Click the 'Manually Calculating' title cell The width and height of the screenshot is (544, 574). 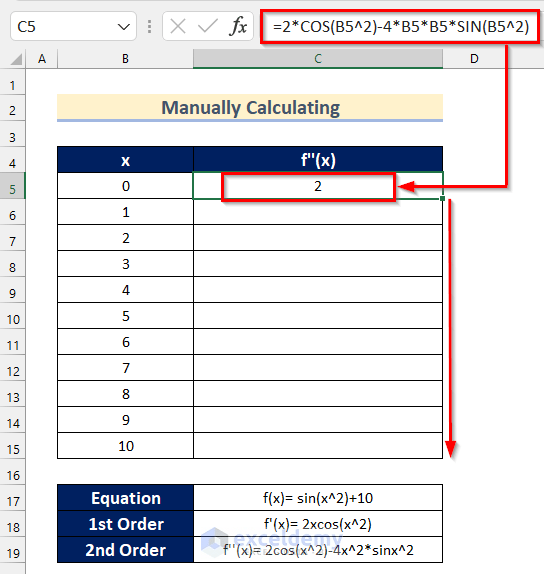tap(250, 108)
